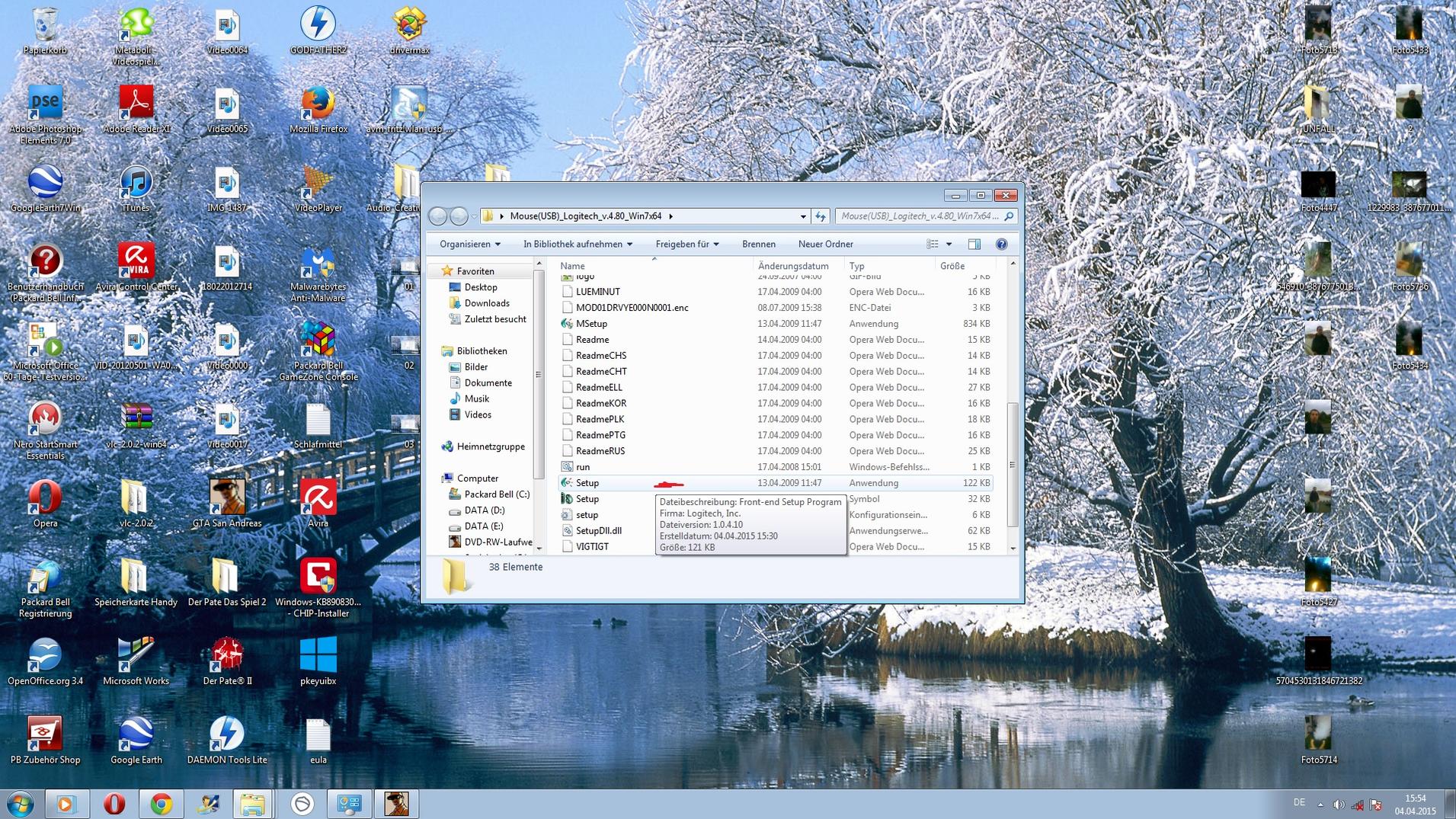Open GTA San Andreas desktop shortcut
This screenshot has width=1456, height=819.
[227, 504]
